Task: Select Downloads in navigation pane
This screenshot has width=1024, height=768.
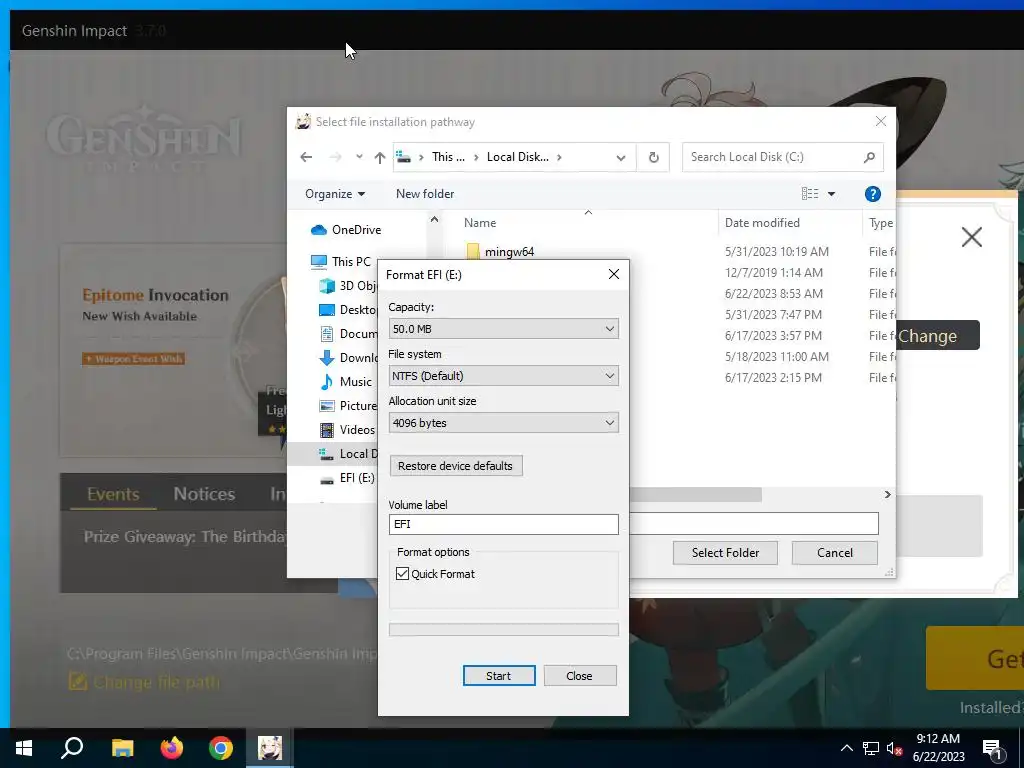Action: [349, 358]
